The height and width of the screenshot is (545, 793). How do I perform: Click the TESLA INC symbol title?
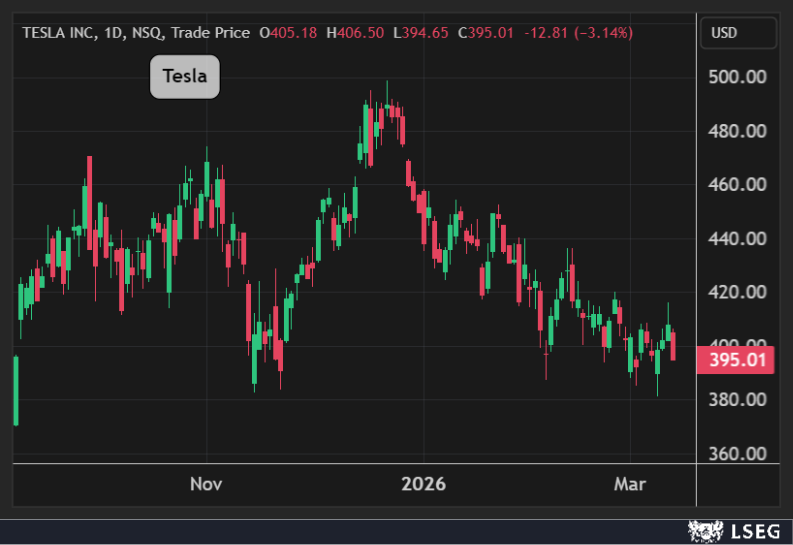coord(59,33)
